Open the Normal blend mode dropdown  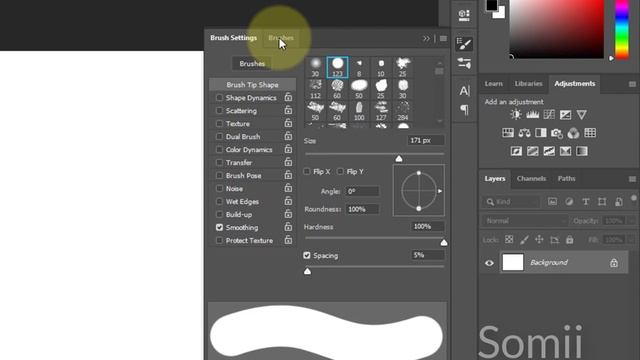pyautogui.click(x=525, y=221)
